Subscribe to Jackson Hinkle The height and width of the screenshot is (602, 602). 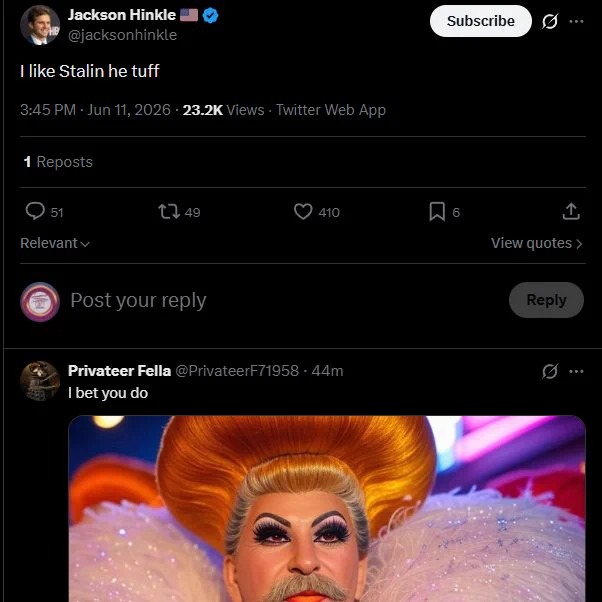[x=480, y=21]
